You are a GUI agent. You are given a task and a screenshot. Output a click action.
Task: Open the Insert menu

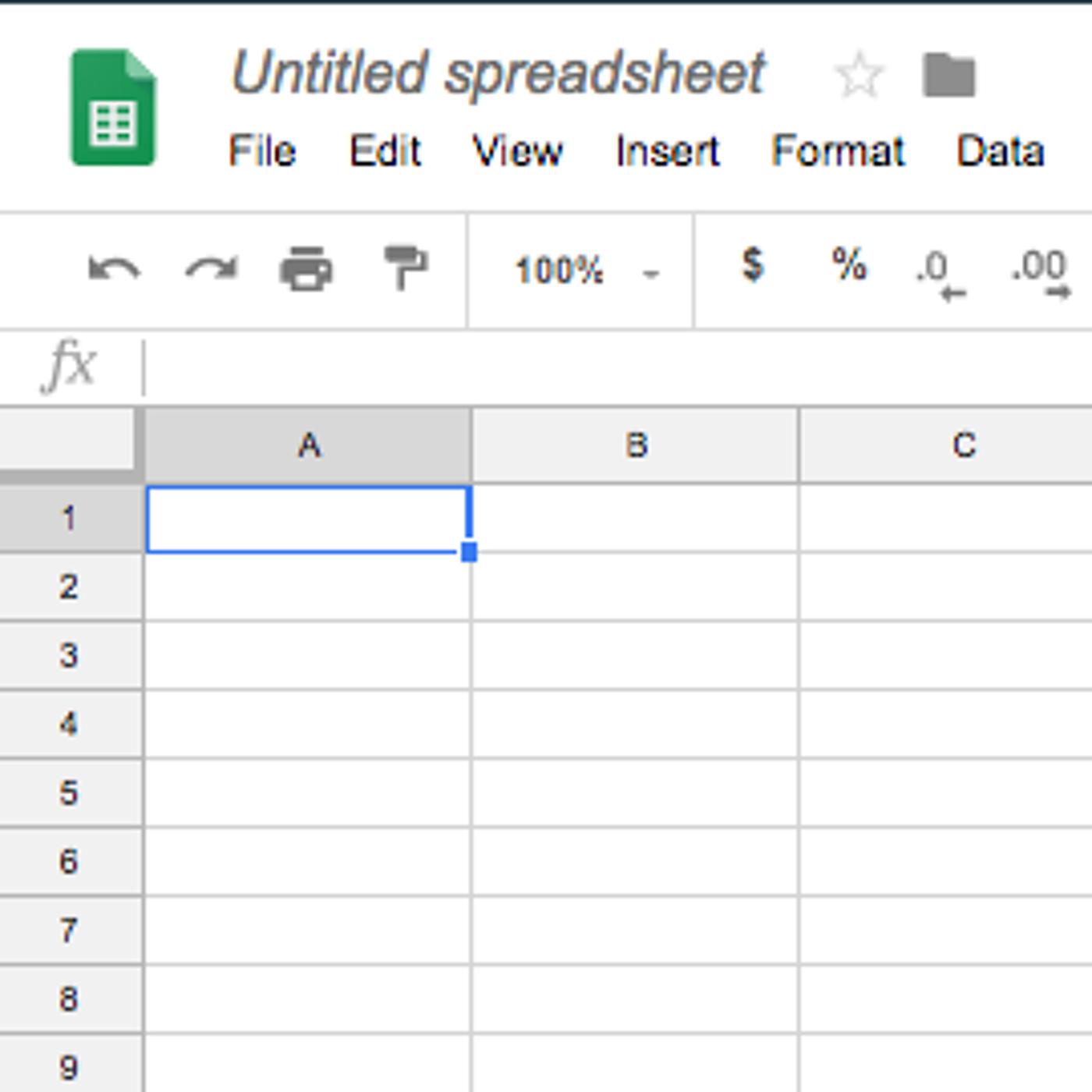point(667,151)
